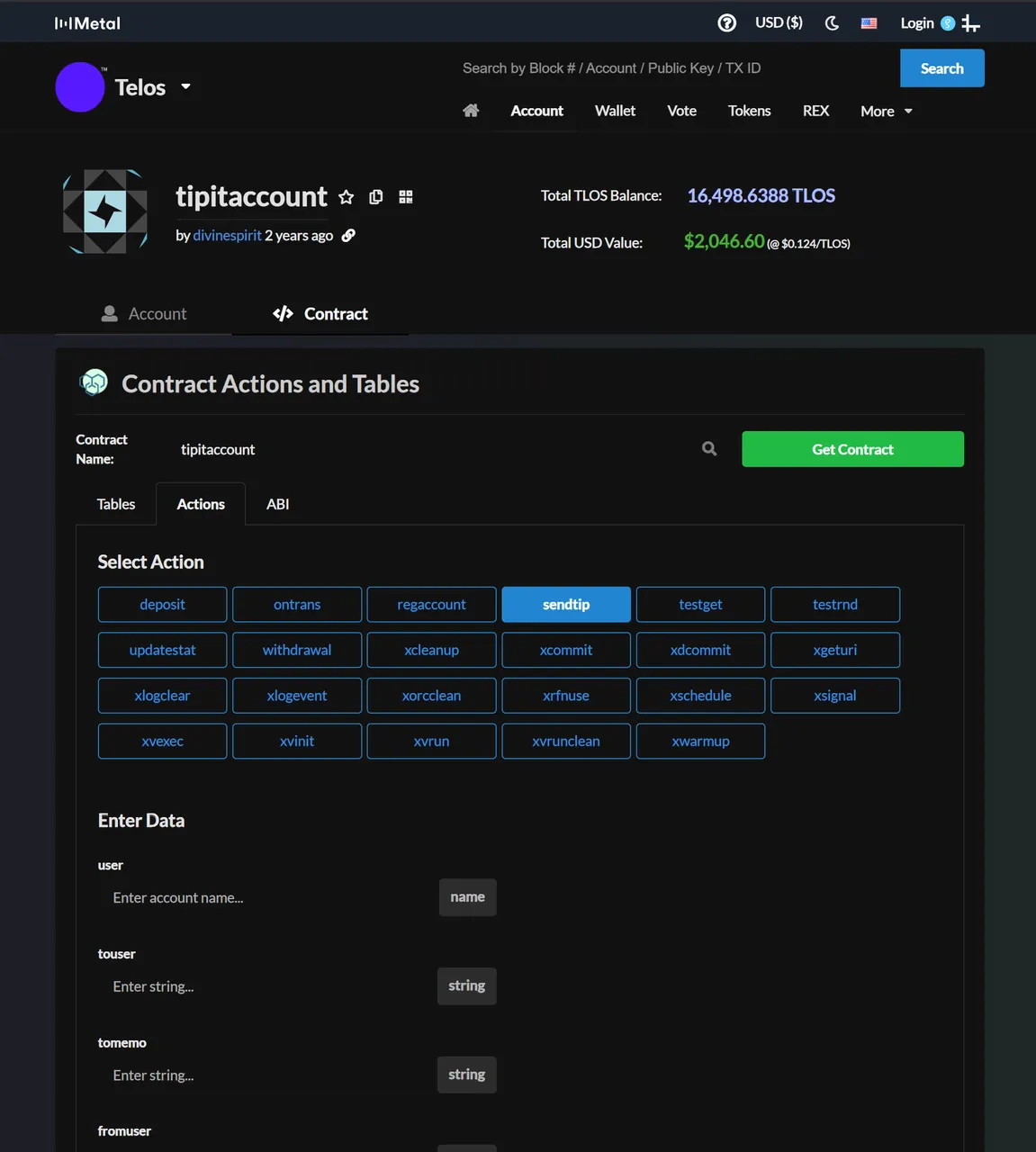
Task: Select the deposit action
Action: [x=162, y=605]
